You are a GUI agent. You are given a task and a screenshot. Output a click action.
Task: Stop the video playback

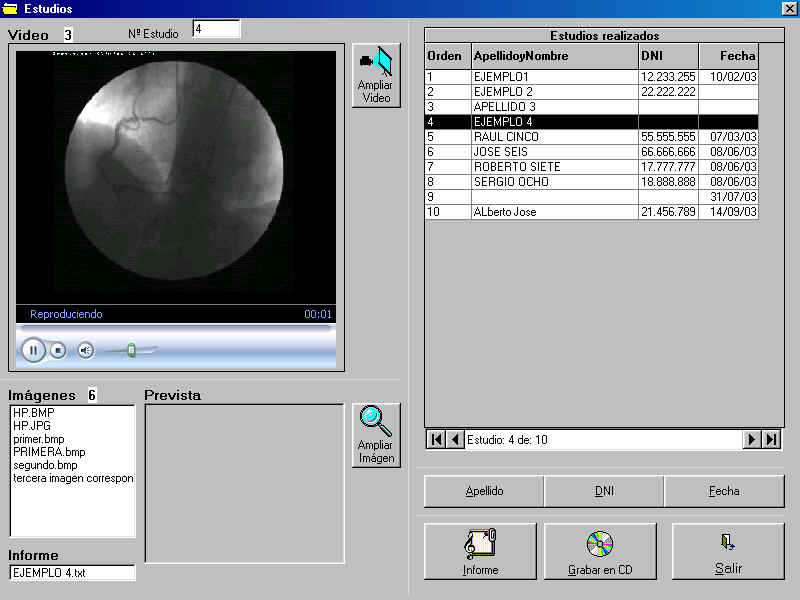point(58,350)
